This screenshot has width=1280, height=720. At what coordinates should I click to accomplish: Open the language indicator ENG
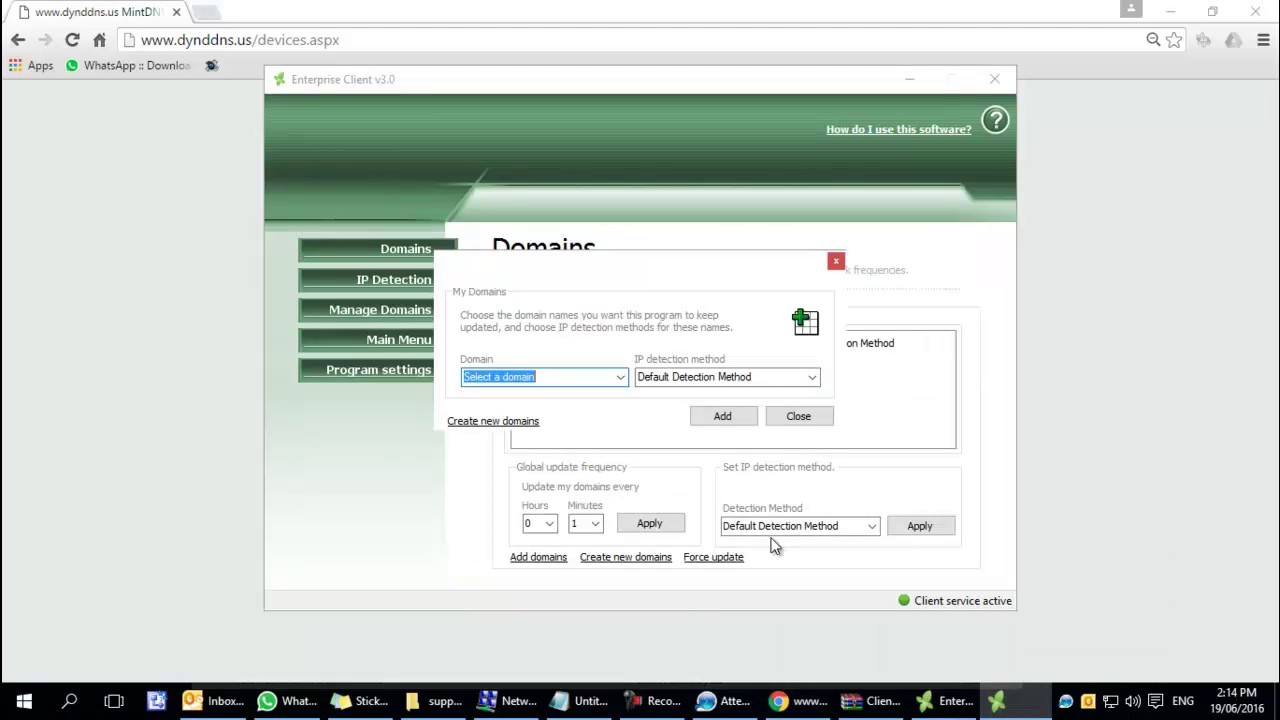click(x=1183, y=701)
